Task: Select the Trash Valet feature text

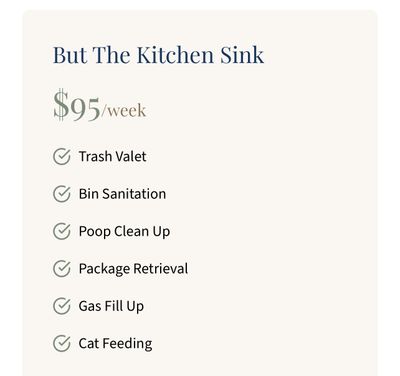Action: [x=112, y=156]
